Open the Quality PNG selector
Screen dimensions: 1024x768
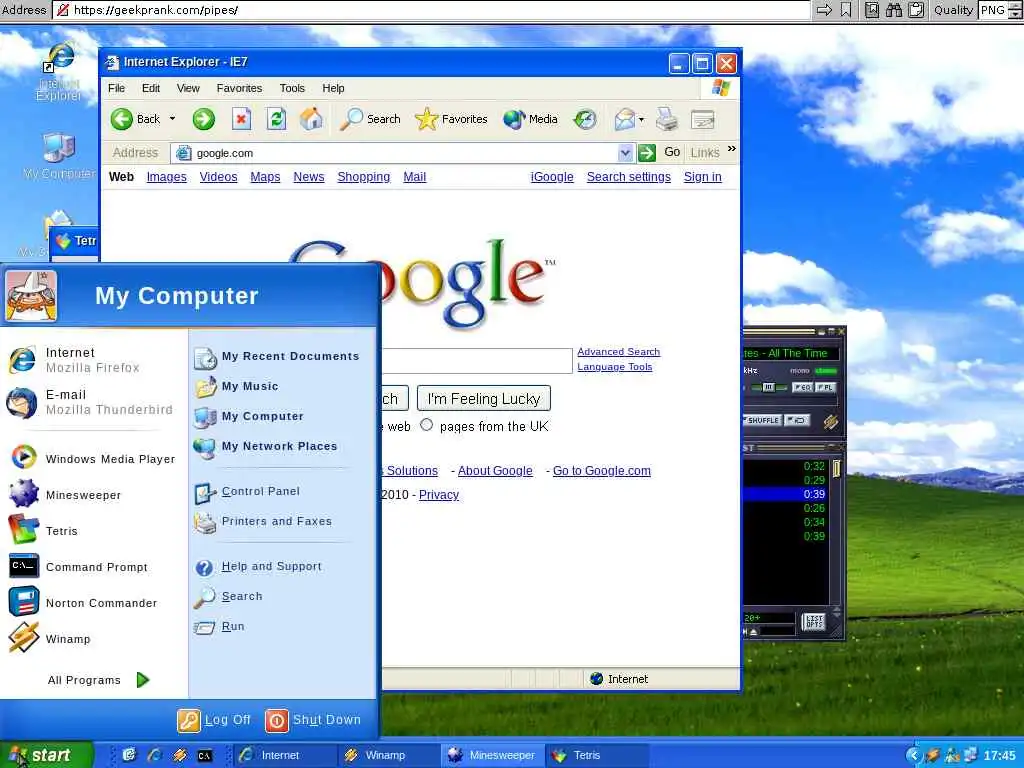(1000, 10)
